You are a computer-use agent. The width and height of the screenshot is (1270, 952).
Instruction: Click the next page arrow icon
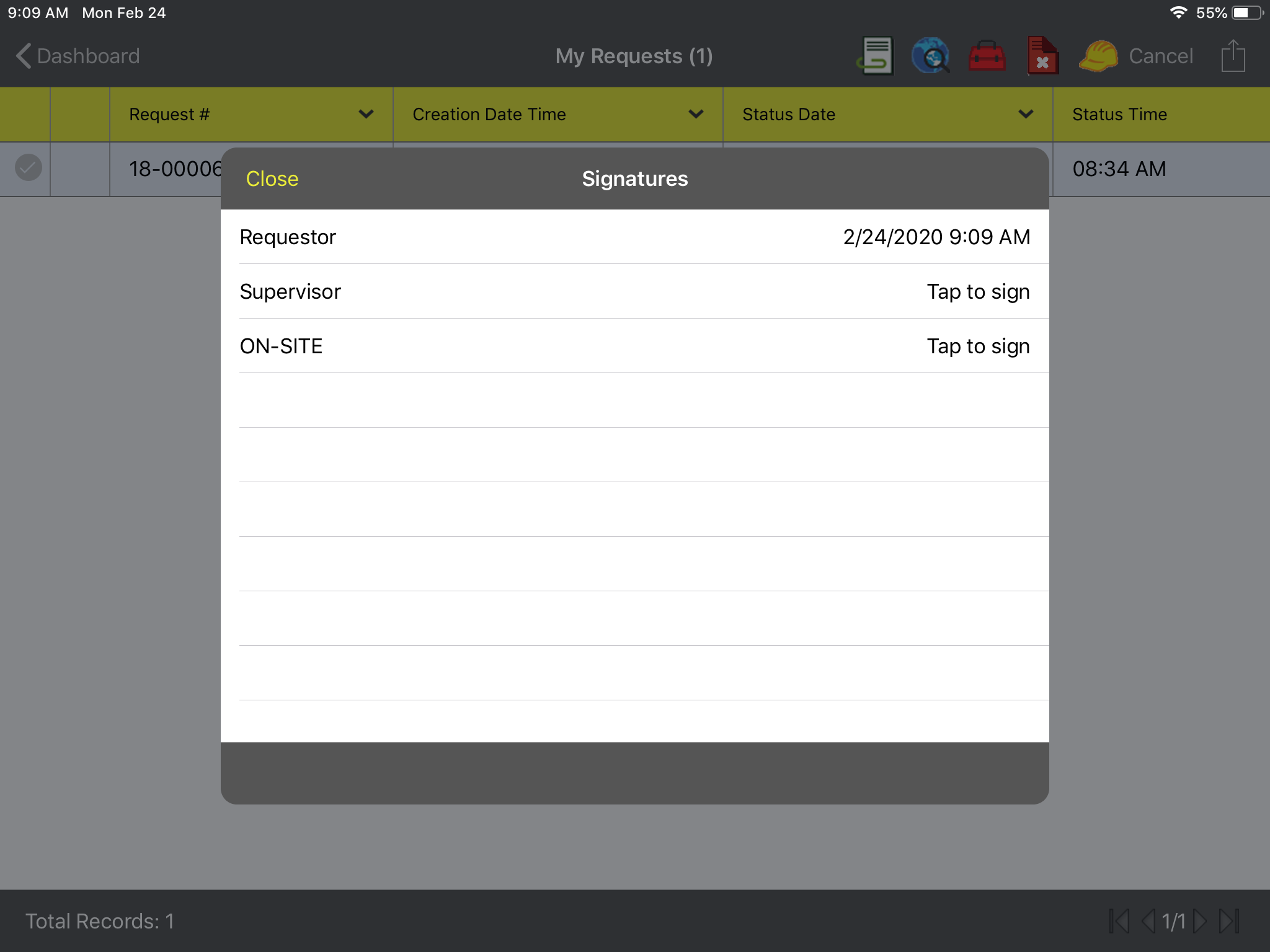(x=1201, y=921)
